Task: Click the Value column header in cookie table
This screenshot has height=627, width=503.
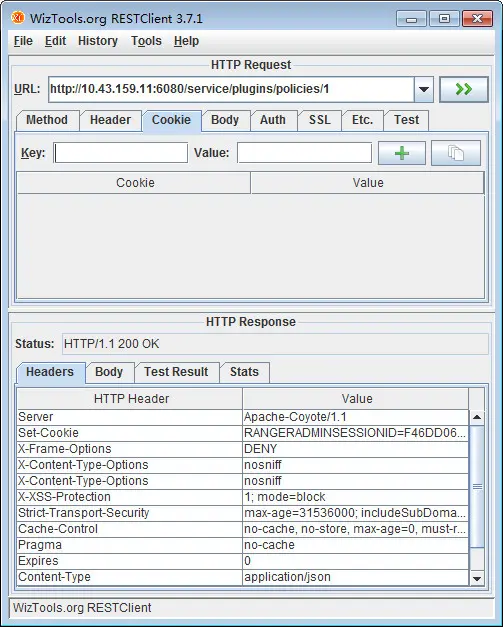Action: [367, 183]
